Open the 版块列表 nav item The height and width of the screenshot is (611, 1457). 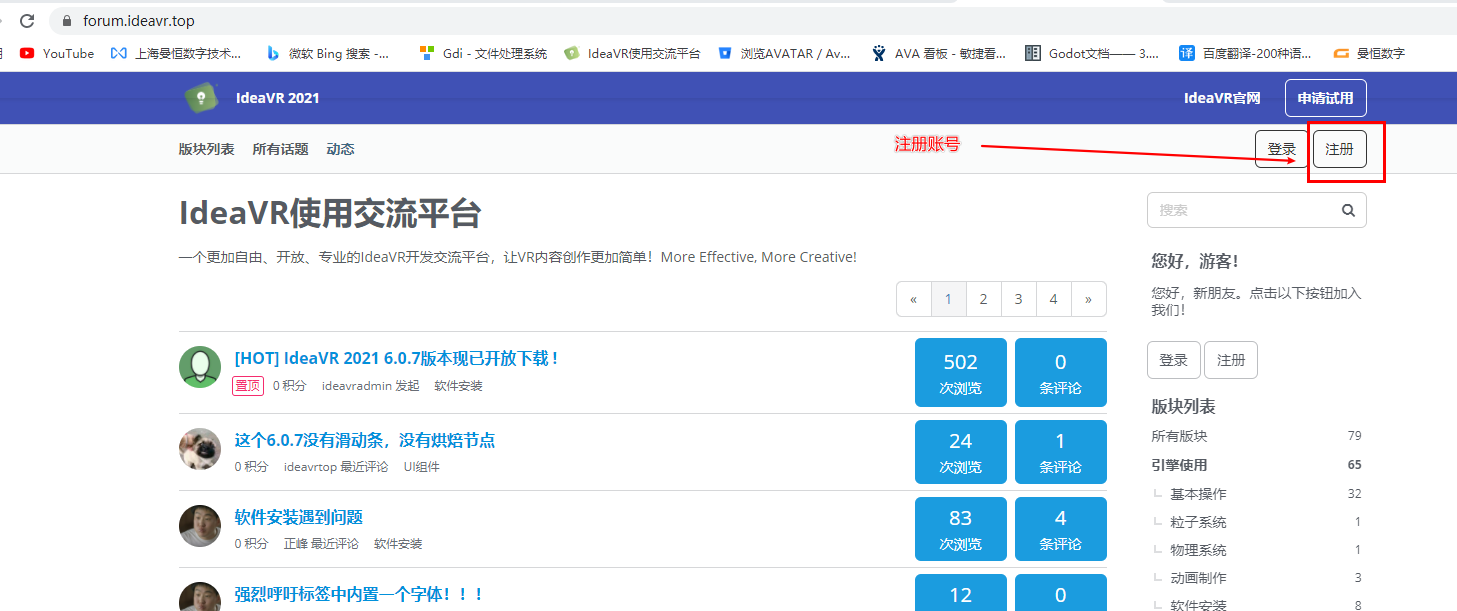tap(206, 149)
